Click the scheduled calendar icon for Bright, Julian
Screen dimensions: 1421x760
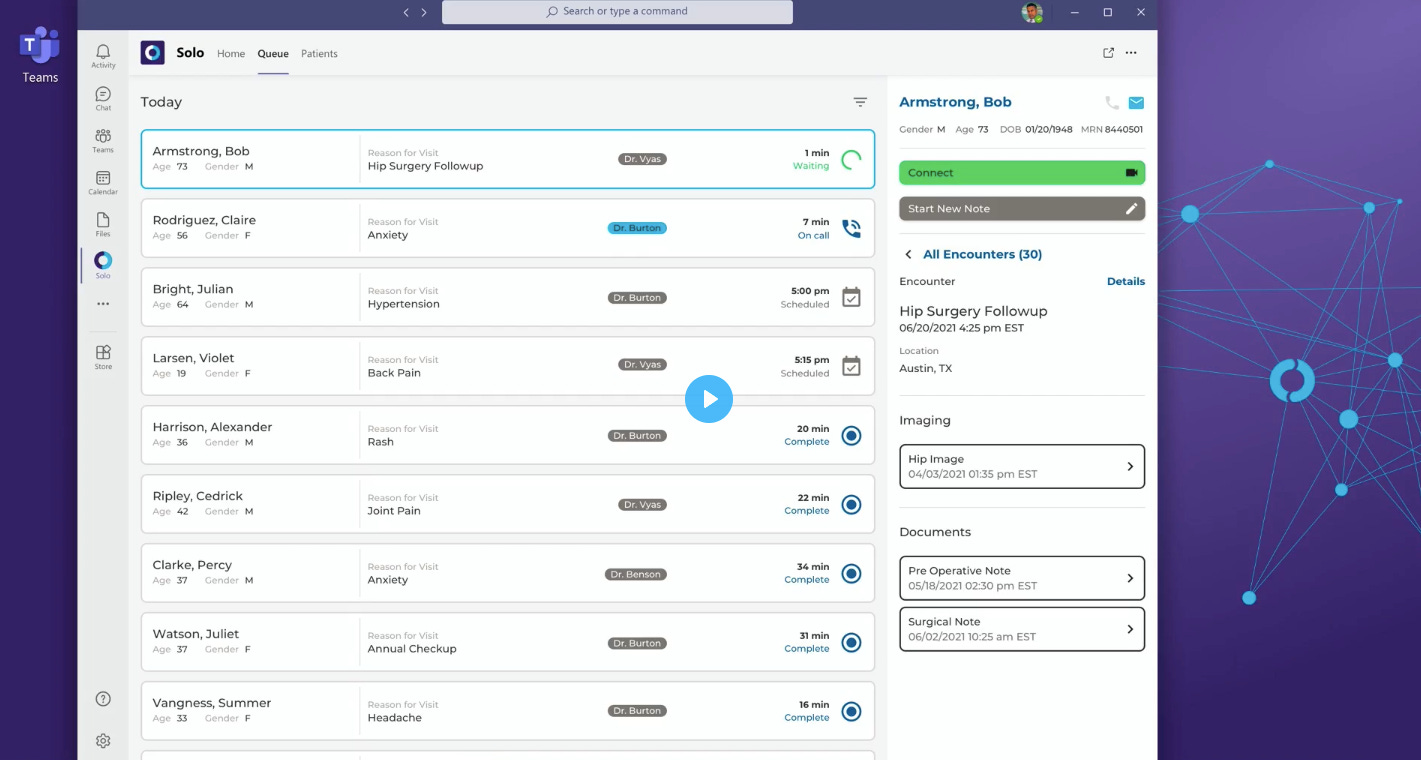[x=851, y=297]
